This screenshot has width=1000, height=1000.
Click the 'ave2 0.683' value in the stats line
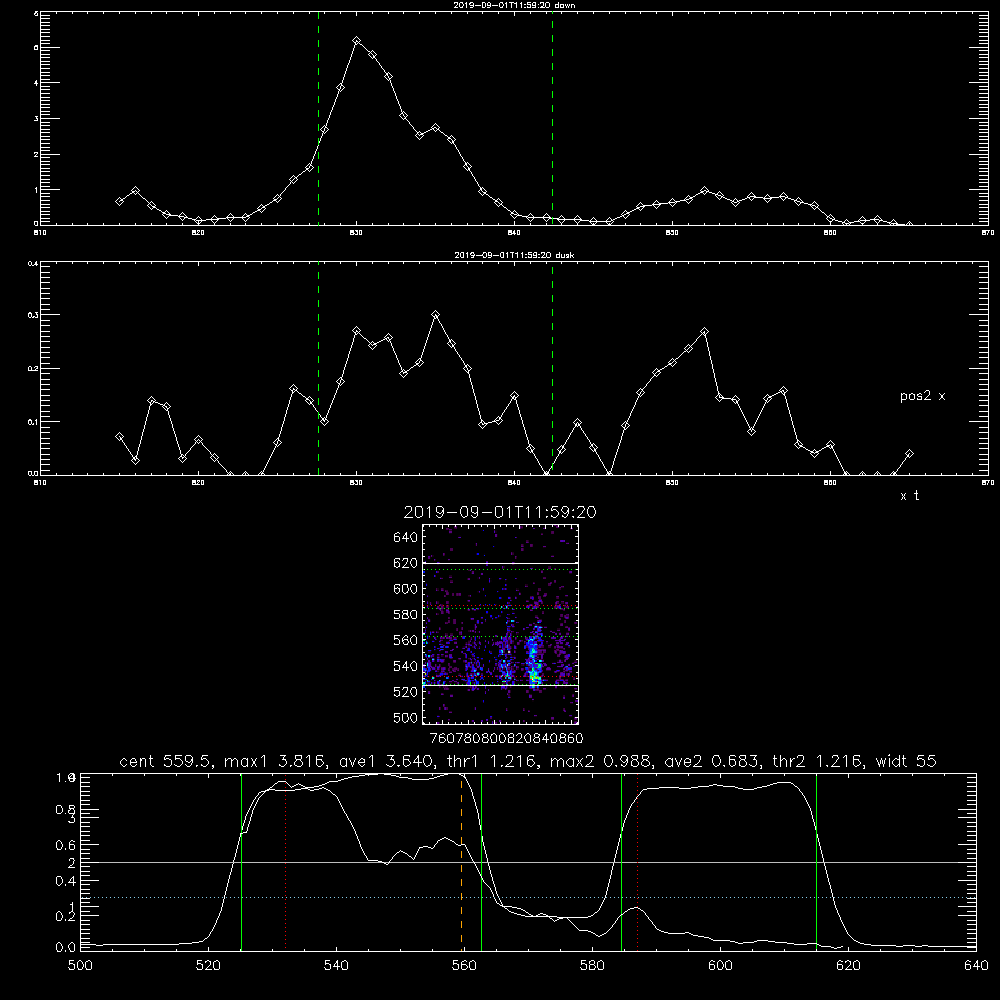711,761
